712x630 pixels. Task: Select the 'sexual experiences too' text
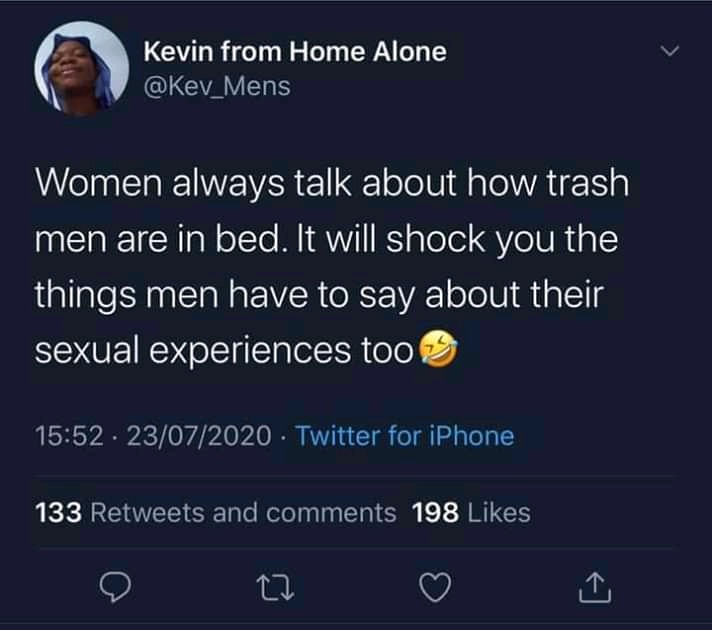tap(224, 351)
